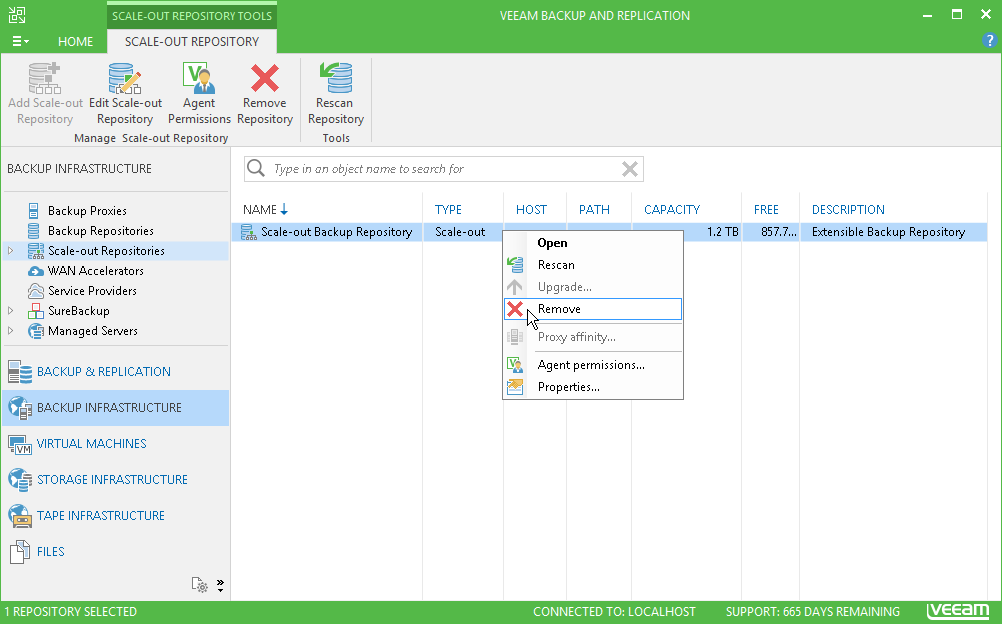Select Backup Repositories in the tree

click(x=100, y=230)
